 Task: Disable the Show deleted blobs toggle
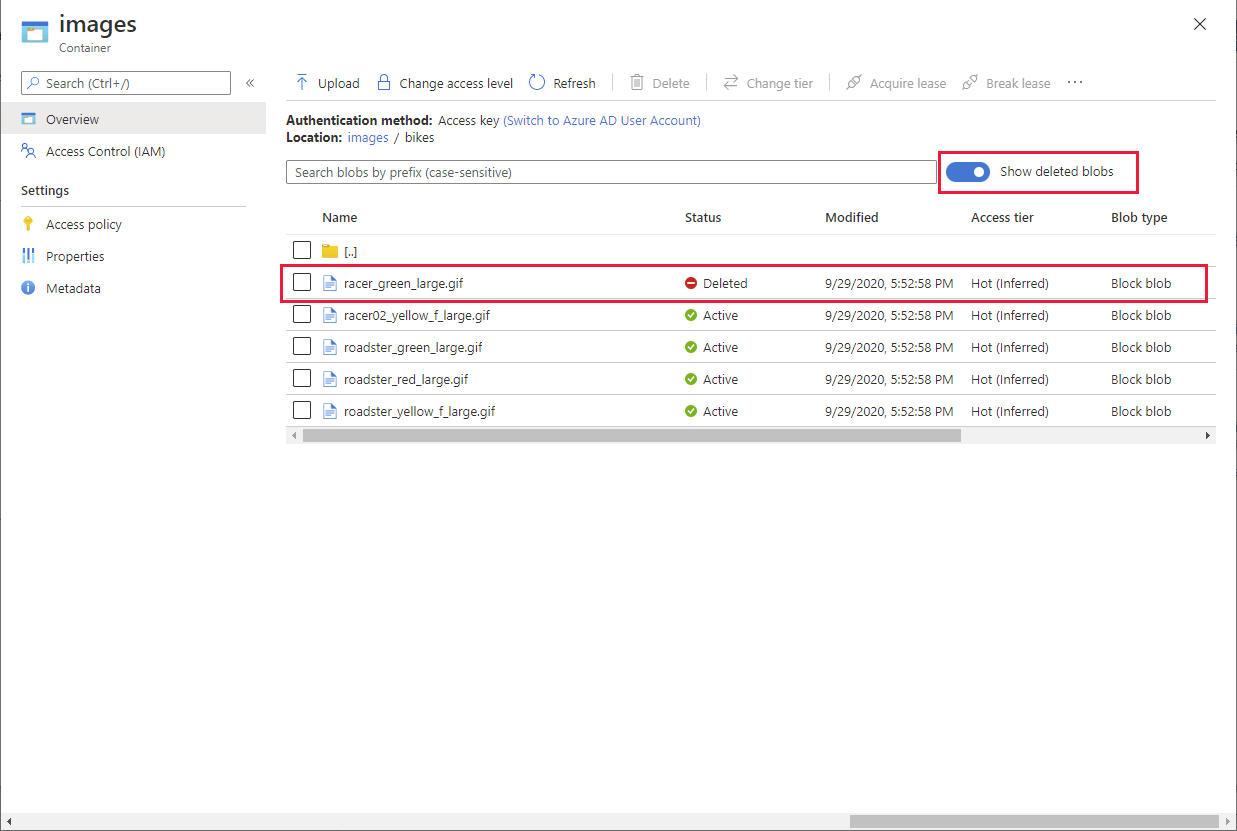pos(967,171)
